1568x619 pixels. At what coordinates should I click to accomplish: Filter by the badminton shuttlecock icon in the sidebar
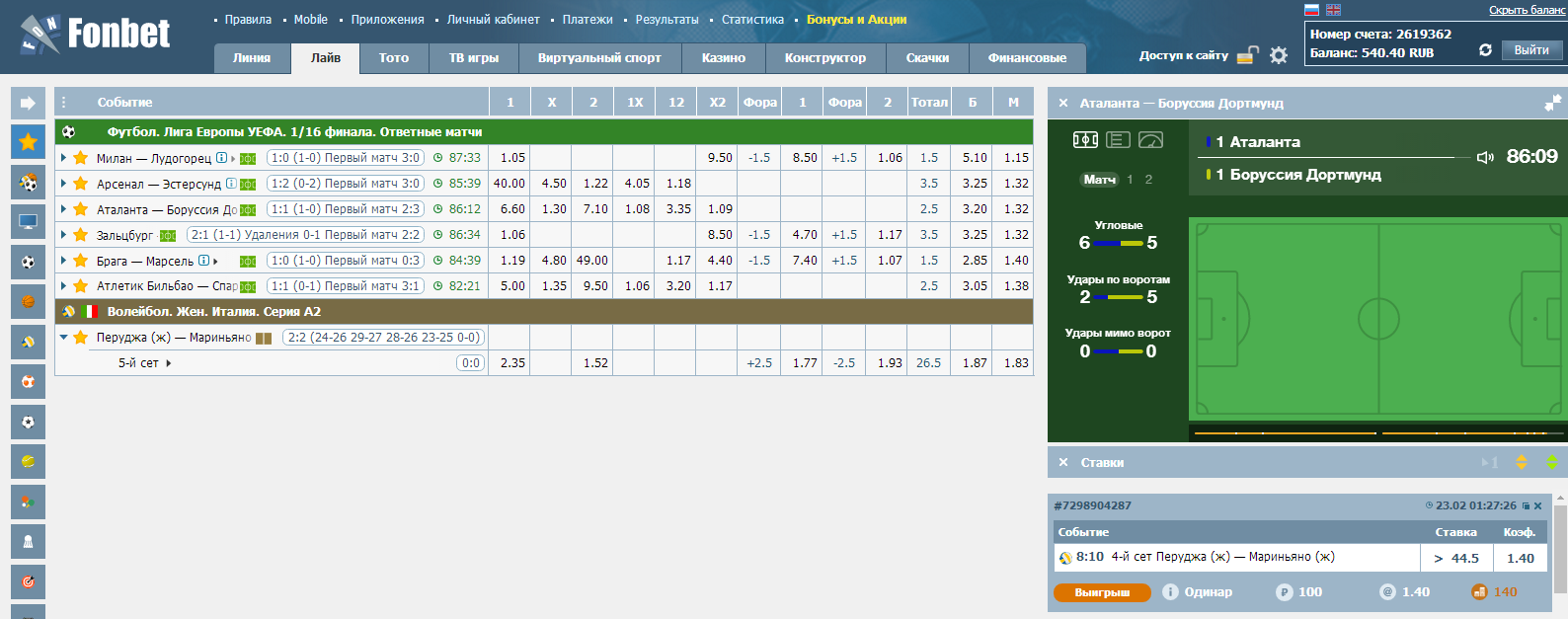coord(28,541)
